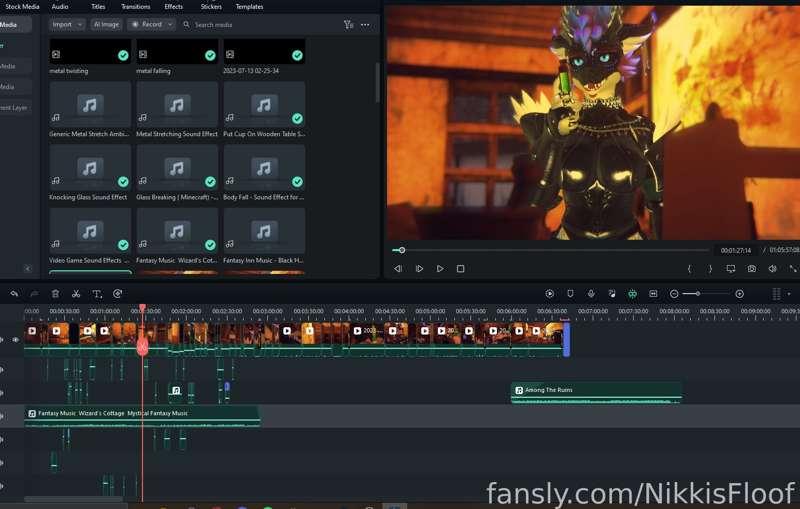This screenshot has height=509, width=800.
Task: Select Video Game Sound Effects item
Action: coord(90,231)
